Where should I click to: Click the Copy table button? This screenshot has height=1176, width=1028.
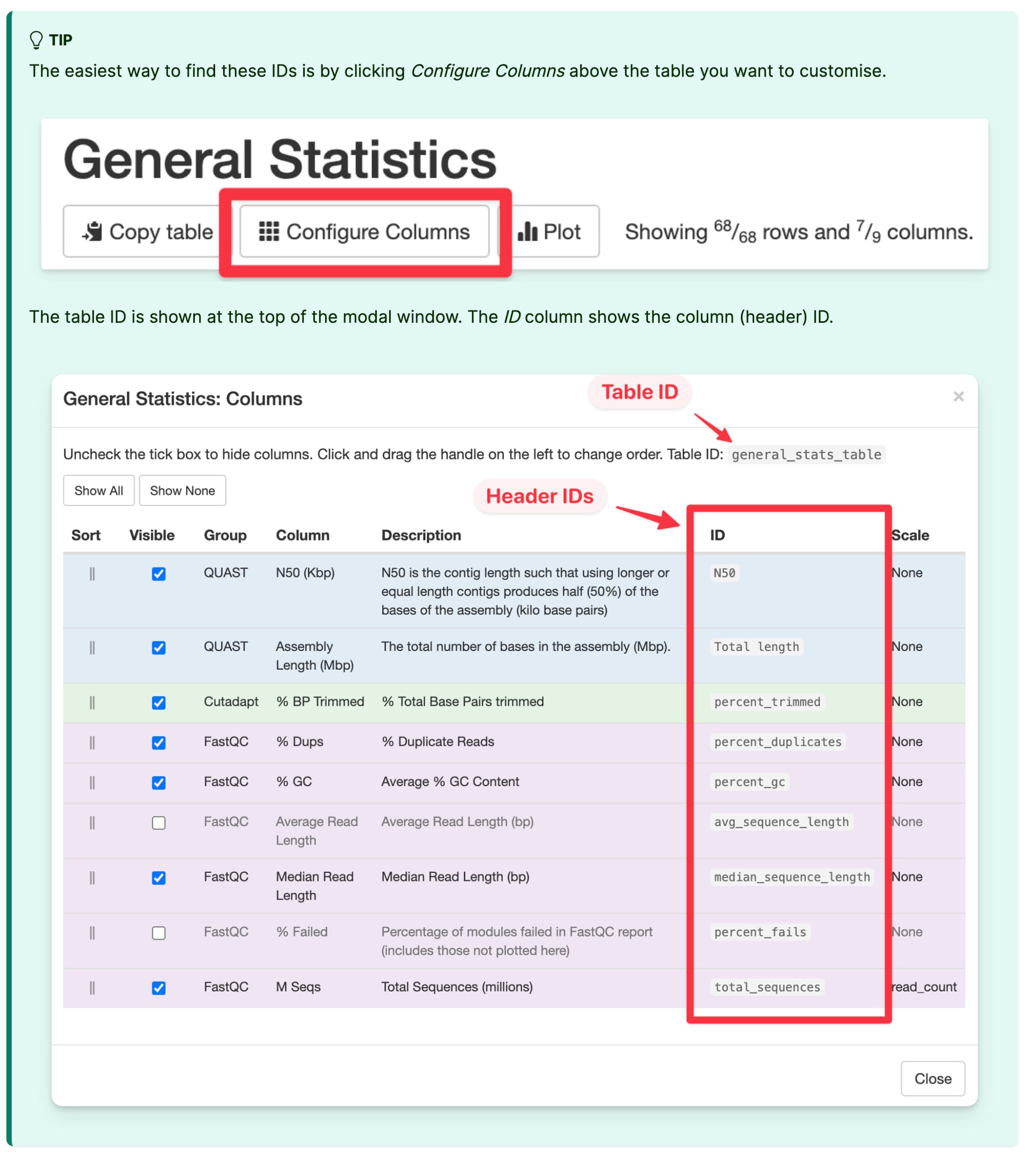tap(147, 232)
